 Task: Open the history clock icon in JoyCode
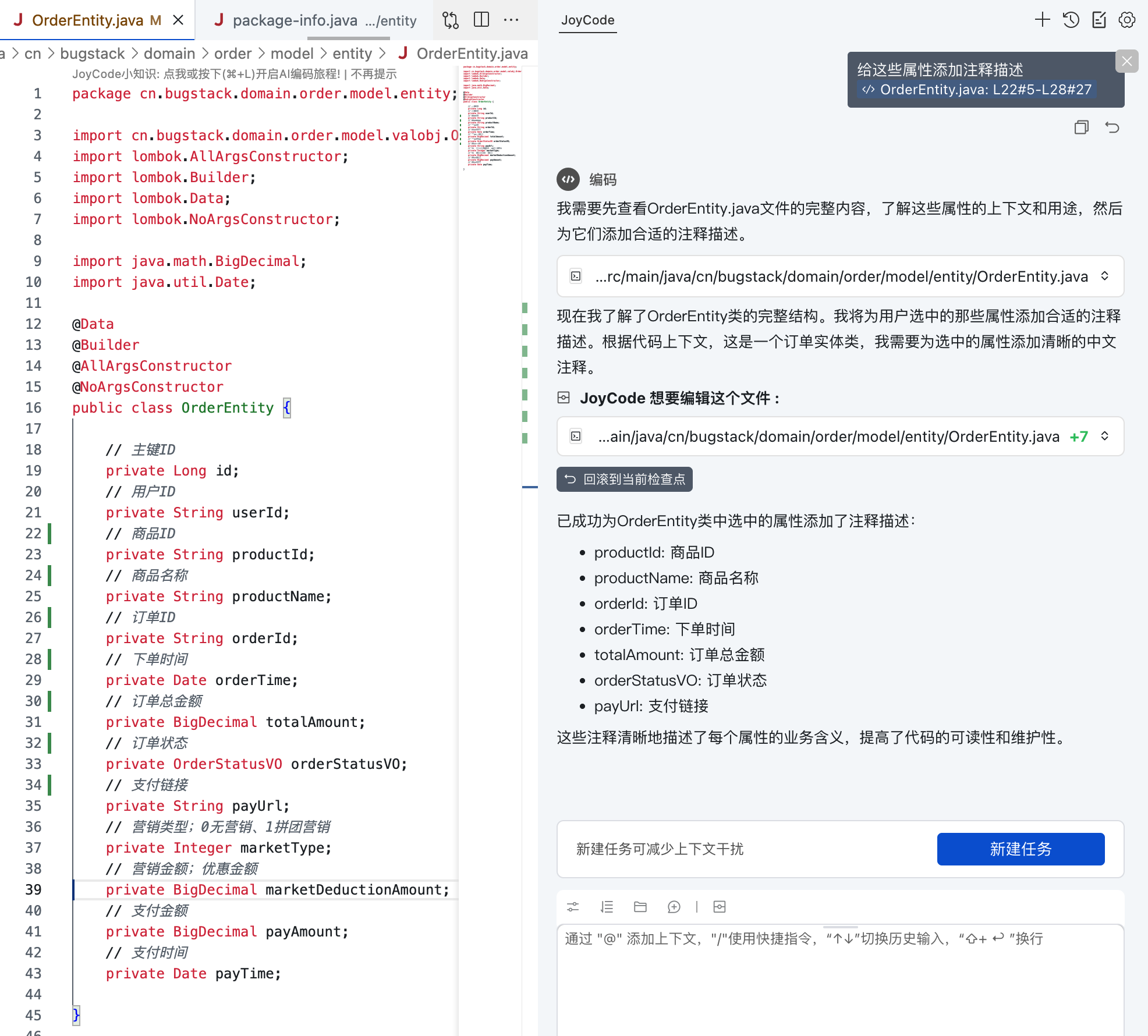pos(1071,20)
